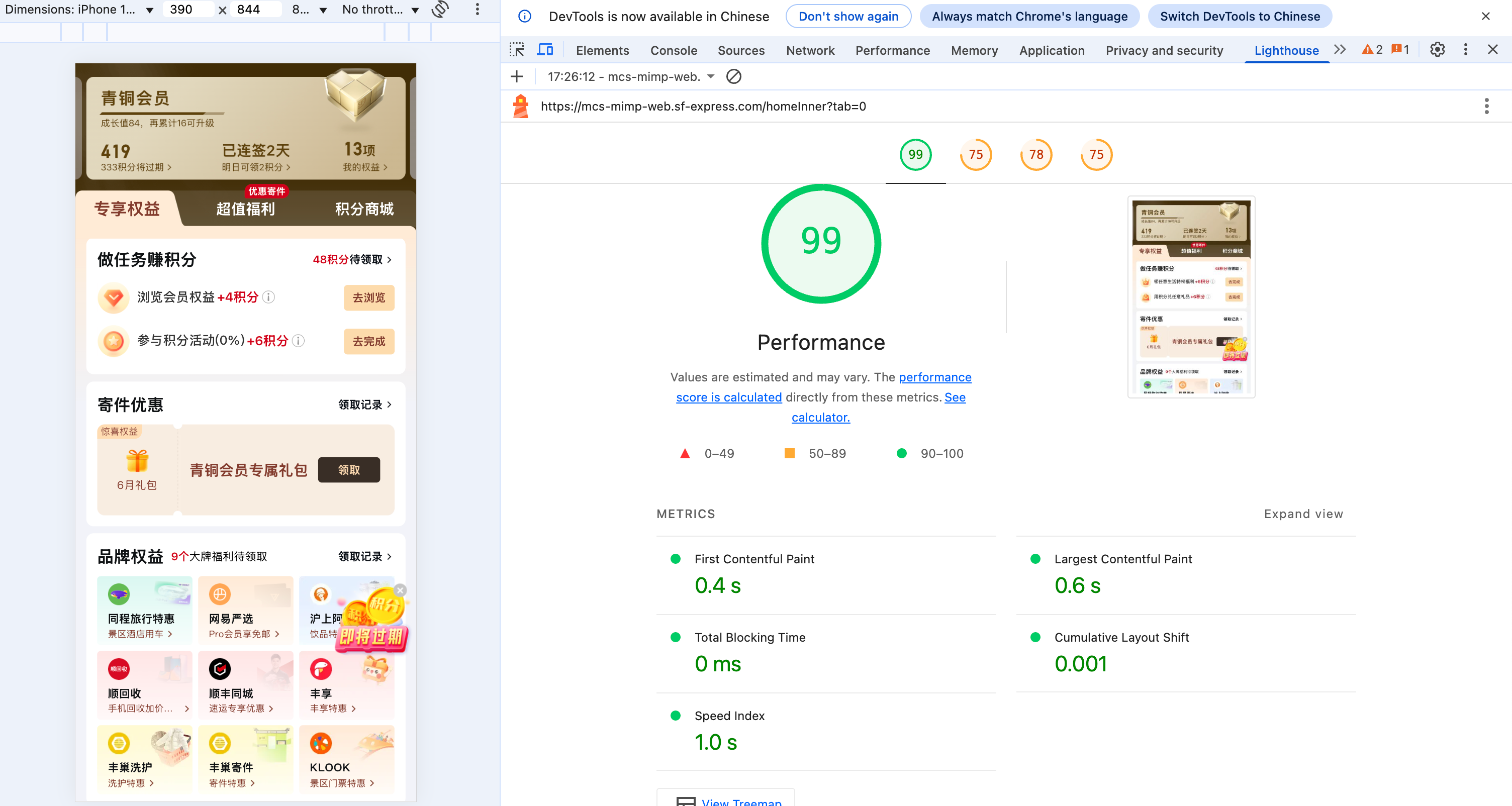Close the floating 即将过期 coin promo
The width and height of the screenshot is (1512, 806).
400,590
